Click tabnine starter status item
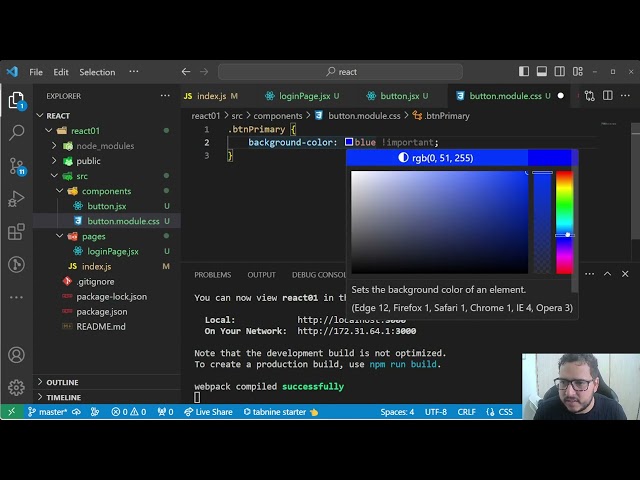Screen dimensions: 640x480 [x=280, y=412]
